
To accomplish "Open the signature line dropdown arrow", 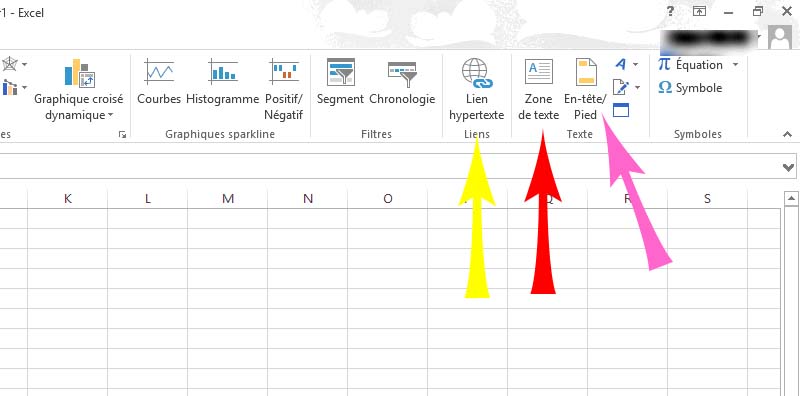I will (637, 88).
